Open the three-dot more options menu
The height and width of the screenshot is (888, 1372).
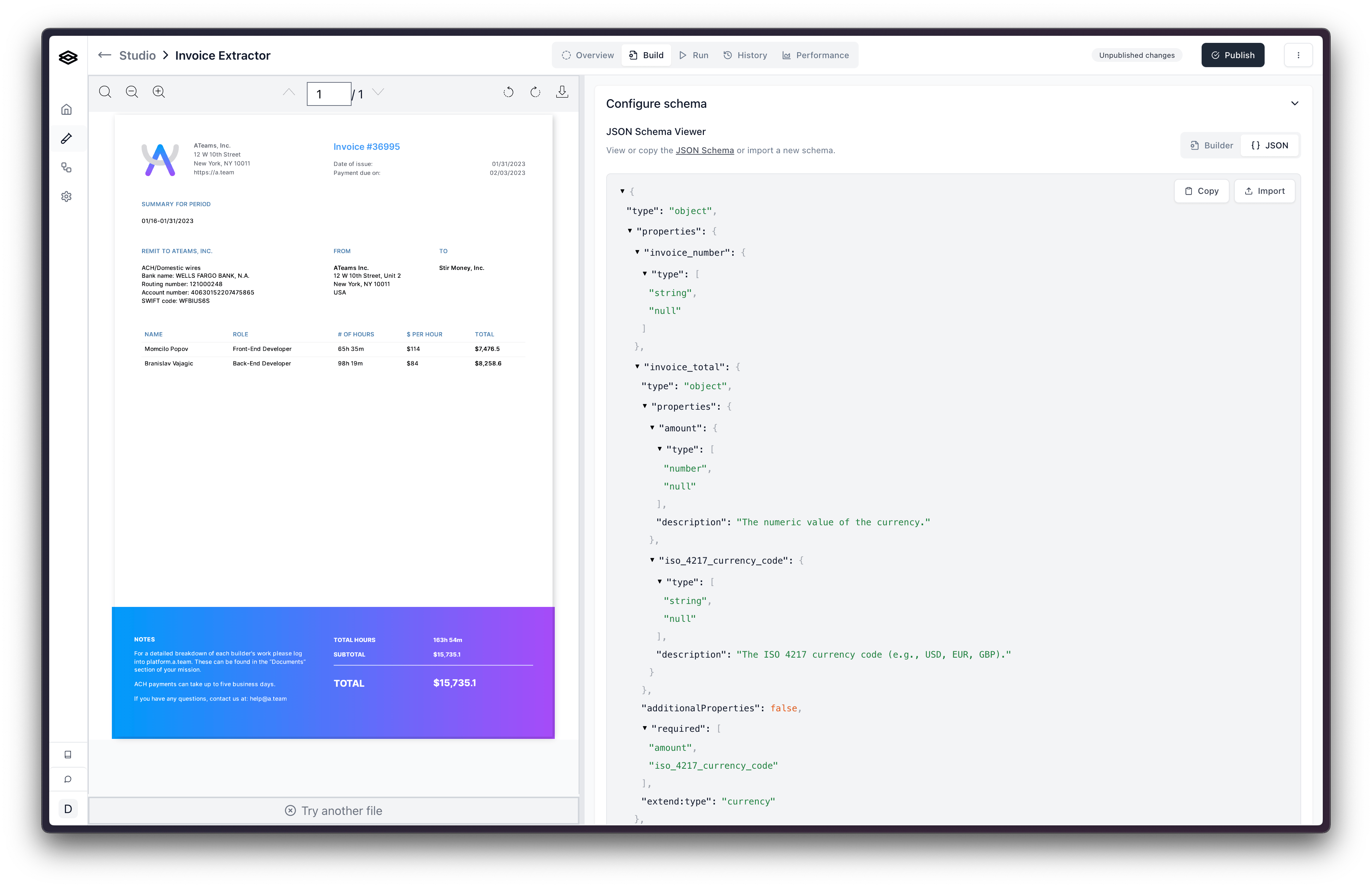[x=1298, y=55]
